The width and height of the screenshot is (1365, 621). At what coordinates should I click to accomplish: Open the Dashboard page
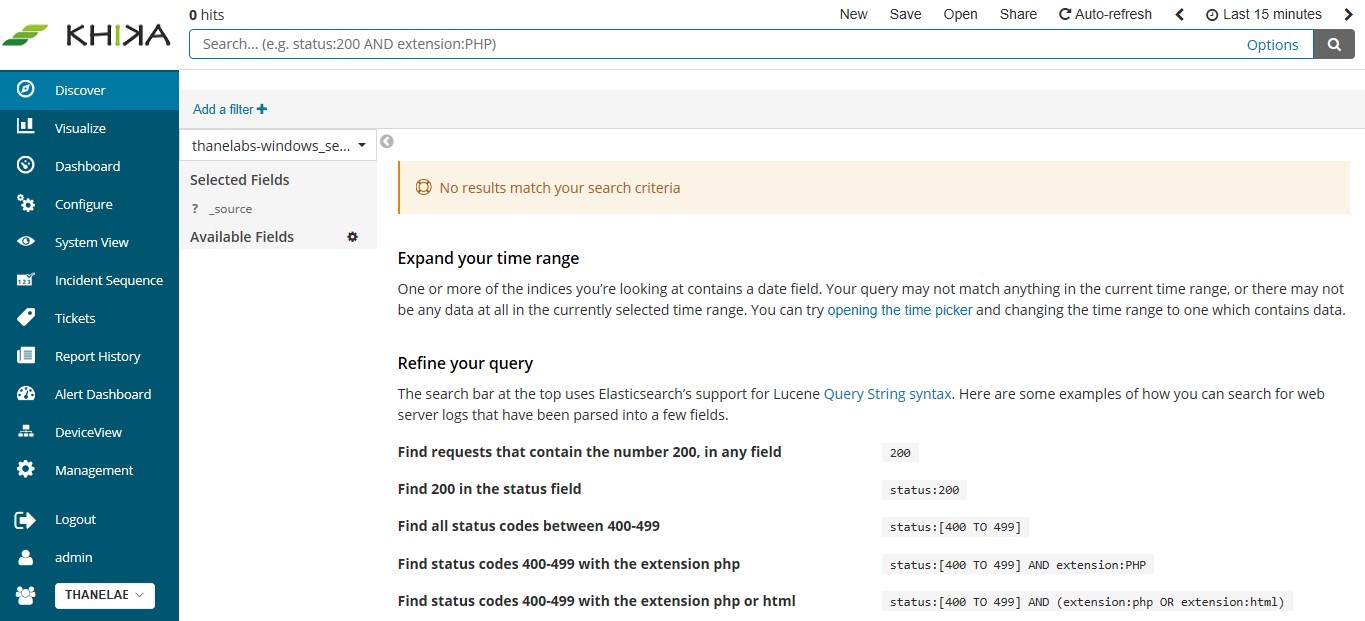click(x=89, y=166)
